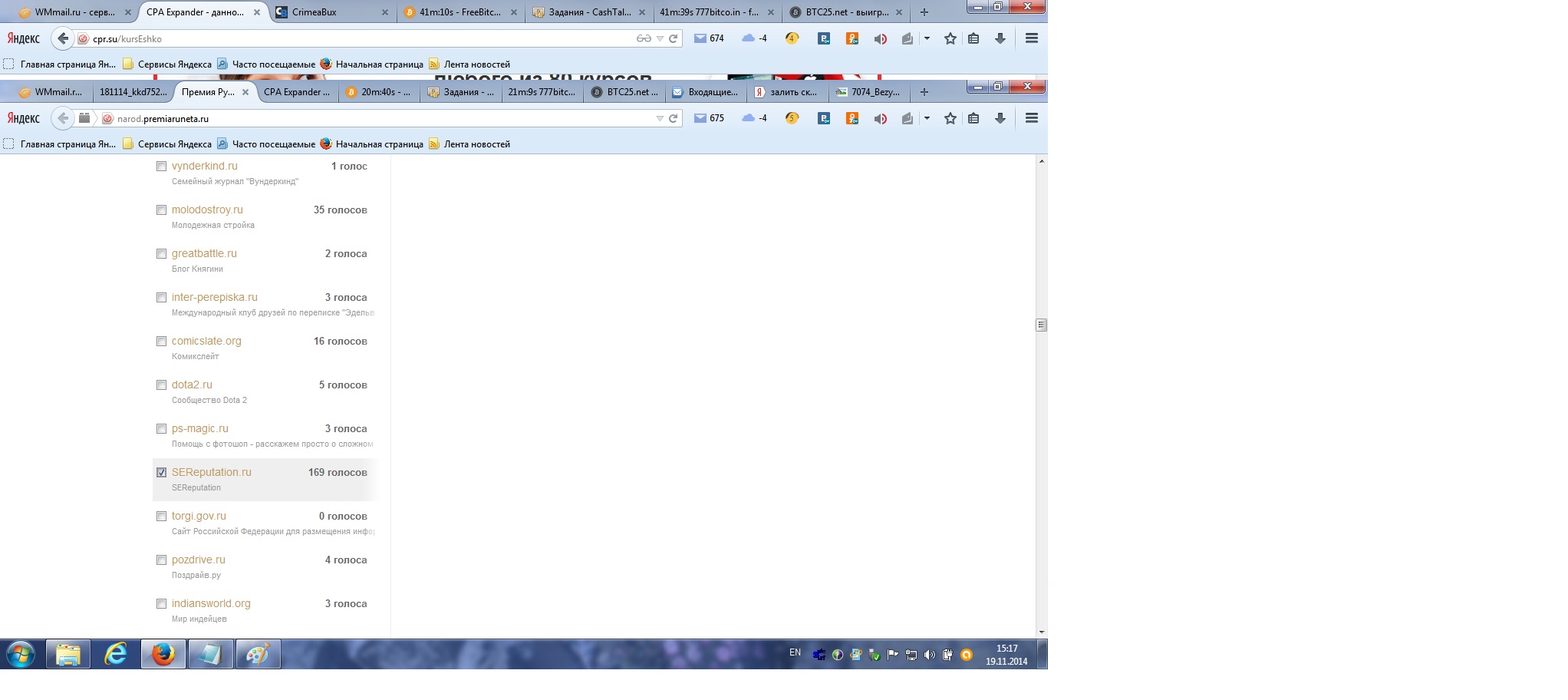Open address bar dropdown in cpr.su window

click(660, 38)
